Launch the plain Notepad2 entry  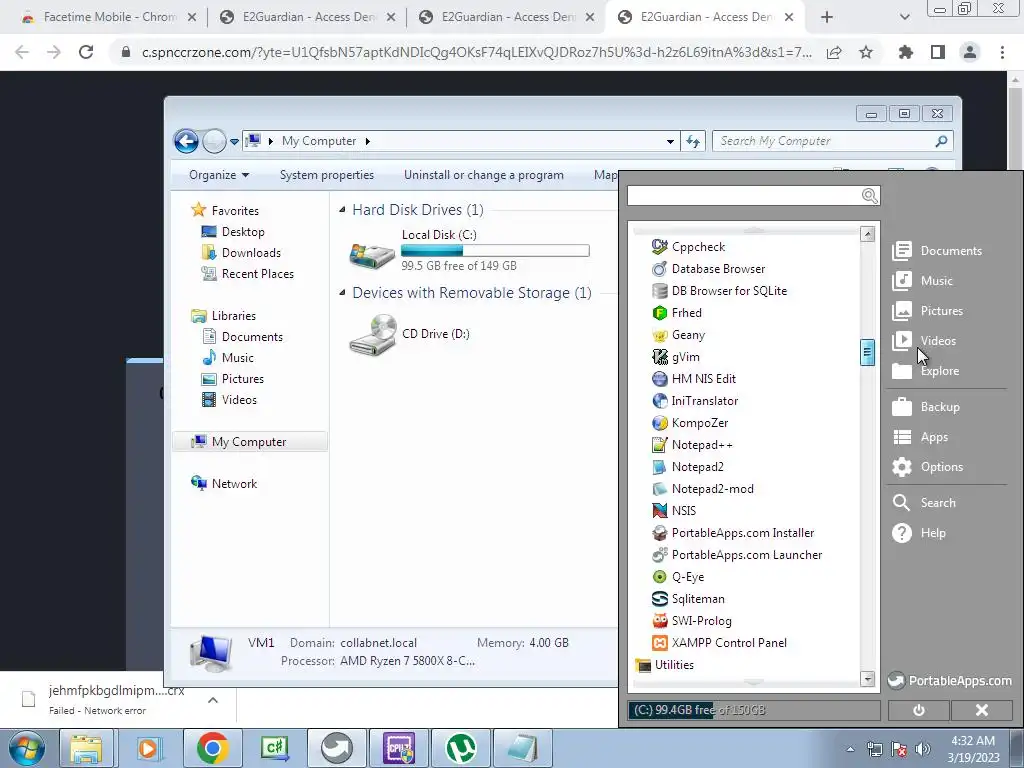688,467
